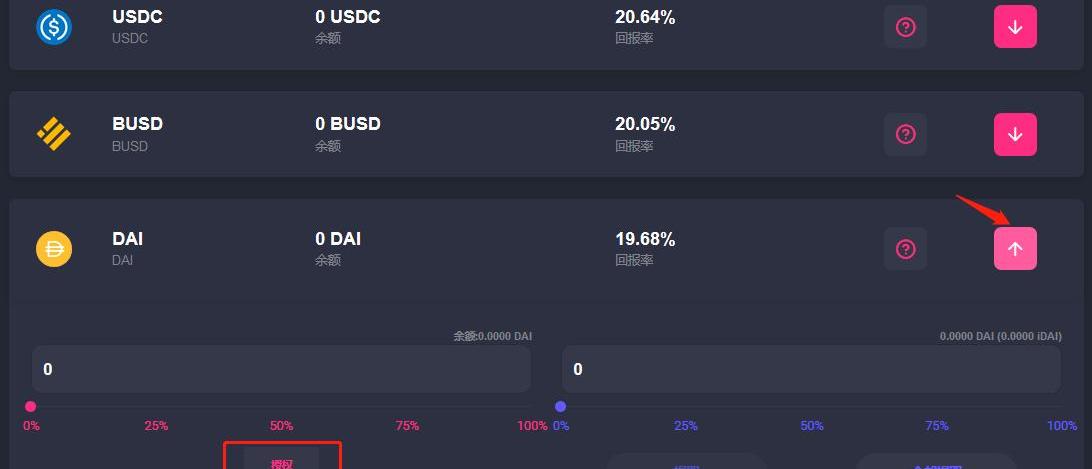Click the purple withdraw slider handle
Image resolution: width=1092 pixels, height=469 pixels.
(x=561, y=406)
